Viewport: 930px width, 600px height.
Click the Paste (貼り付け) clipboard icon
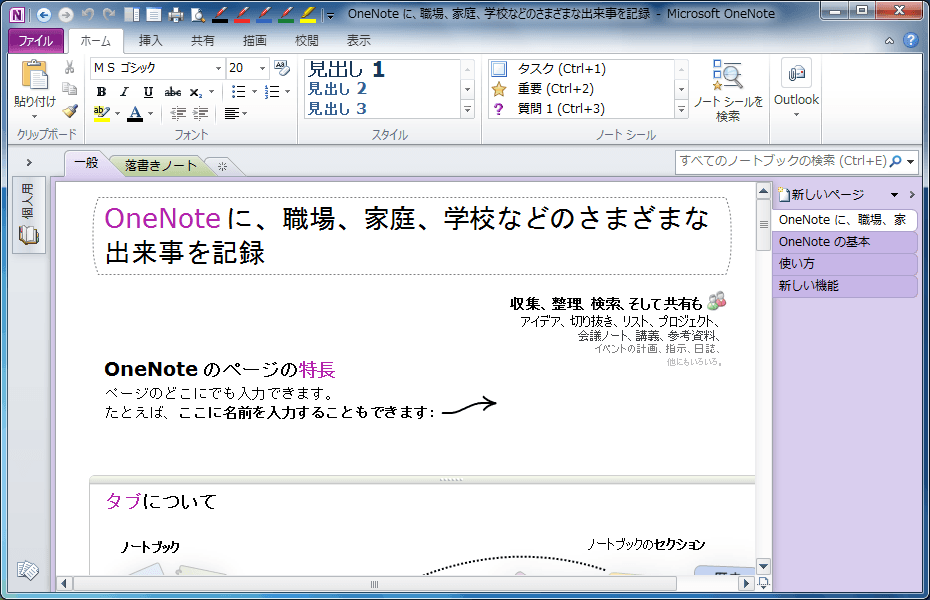[x=35, y=76]
